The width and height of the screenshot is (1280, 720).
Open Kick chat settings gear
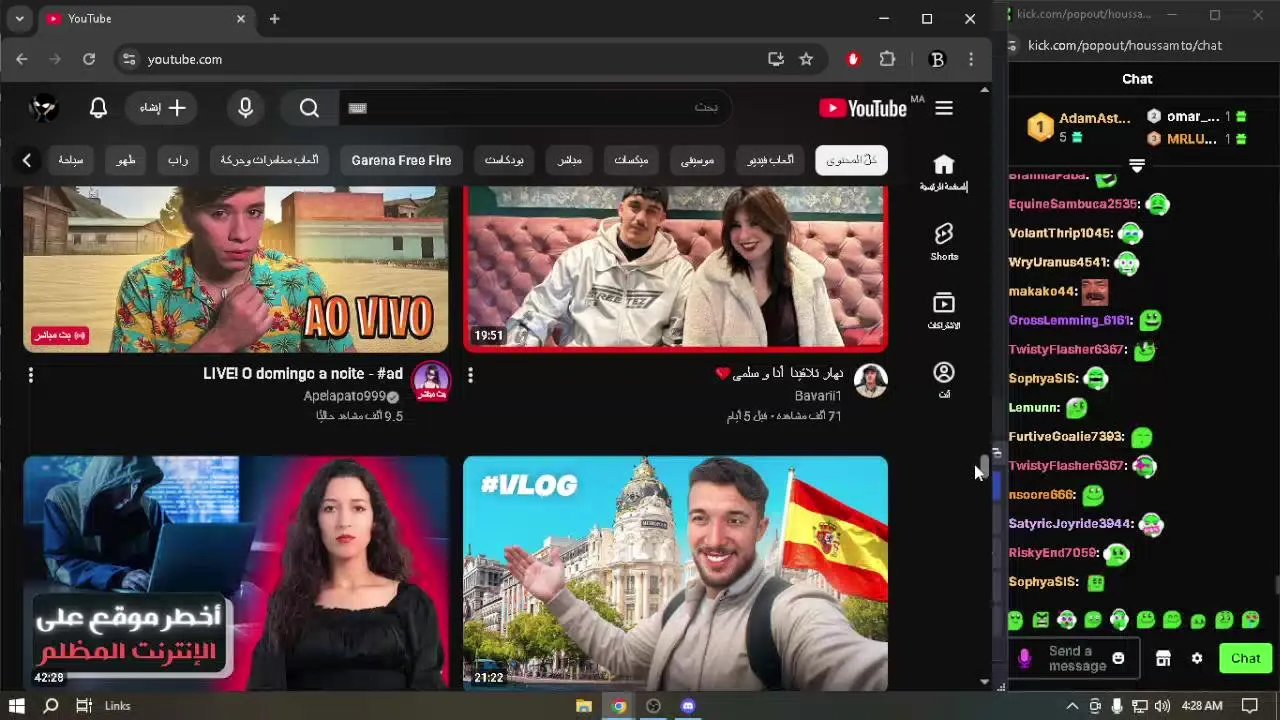[x=1197, y=658]
